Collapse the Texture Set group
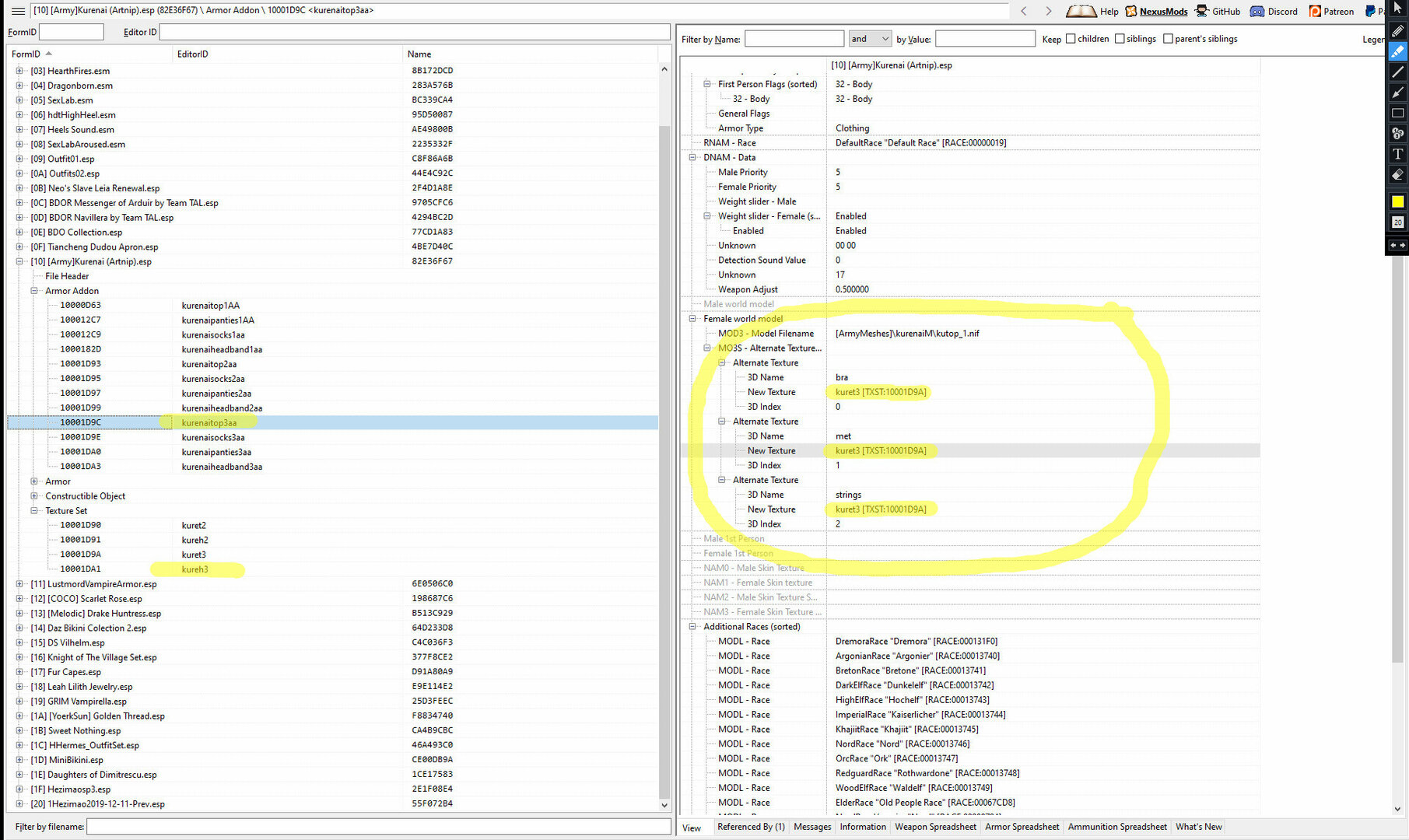1409x840 pixels. click(x=34, y=511)
